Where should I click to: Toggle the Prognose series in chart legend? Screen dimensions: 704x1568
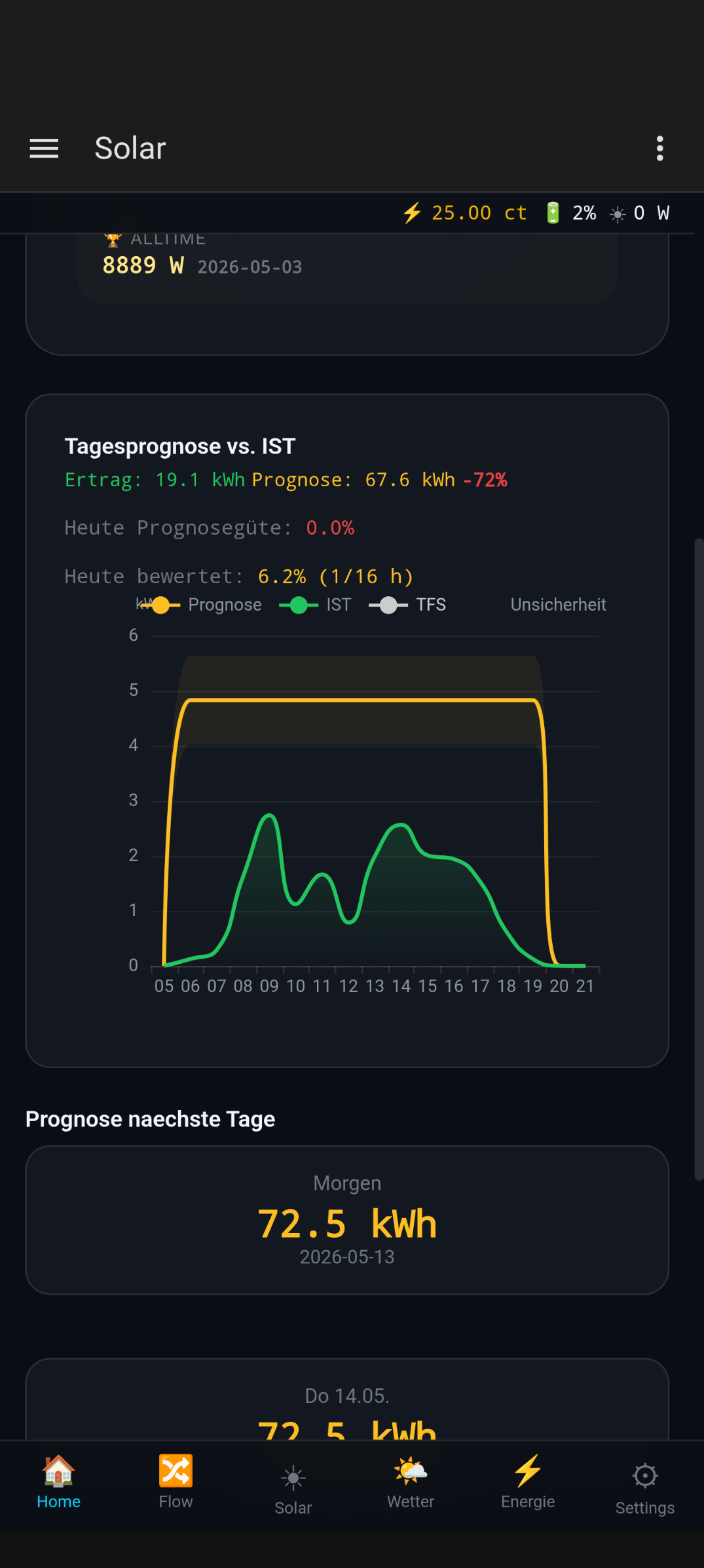click(202, 605)
